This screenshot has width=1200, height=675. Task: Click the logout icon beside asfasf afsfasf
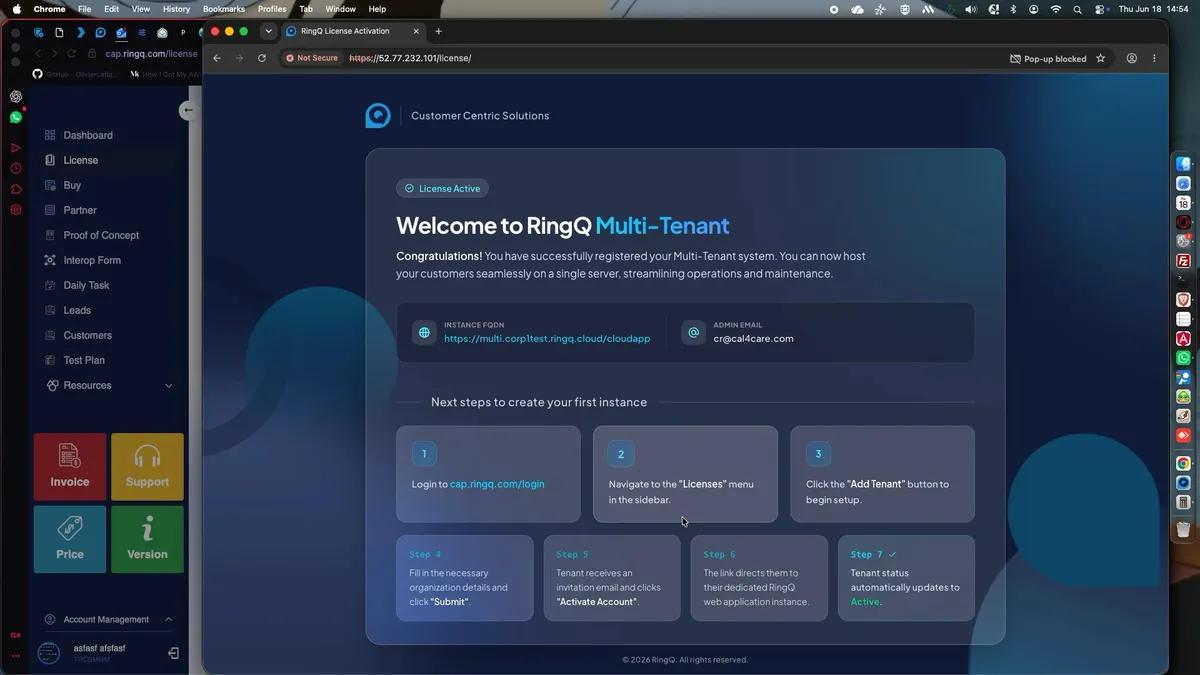pos(173,653)
